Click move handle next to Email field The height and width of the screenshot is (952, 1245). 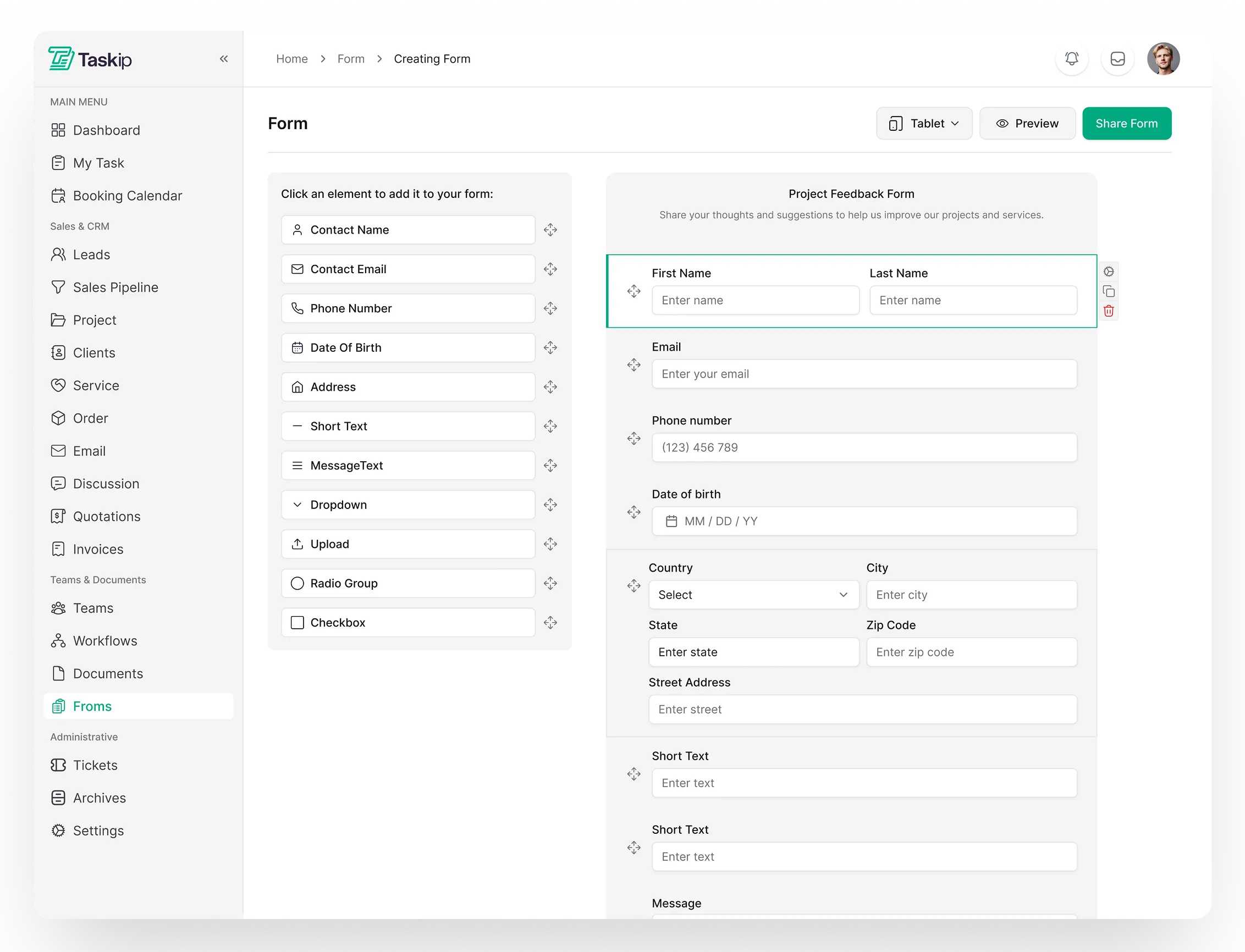(633, 365)
